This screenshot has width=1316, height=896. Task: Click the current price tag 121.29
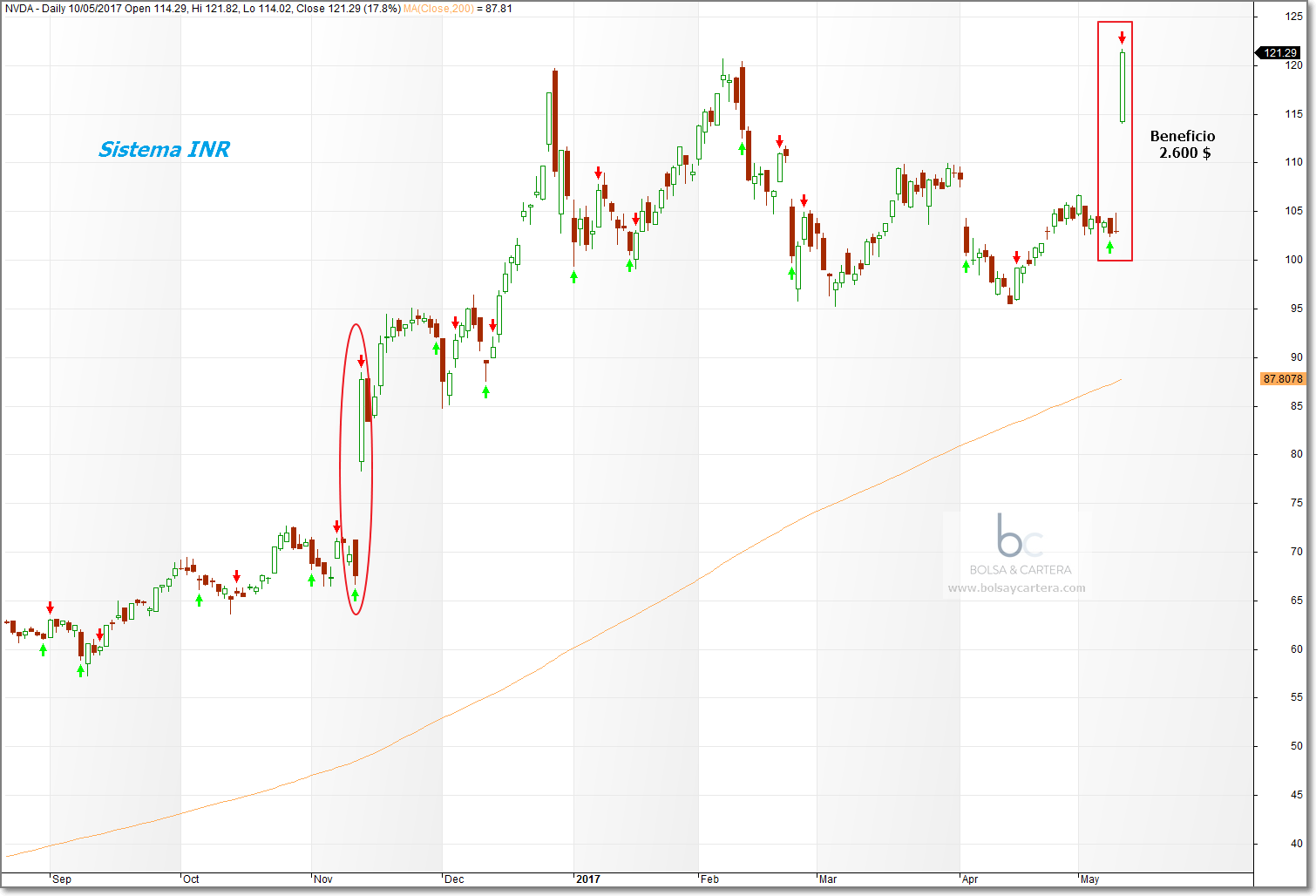[1279, 53]
